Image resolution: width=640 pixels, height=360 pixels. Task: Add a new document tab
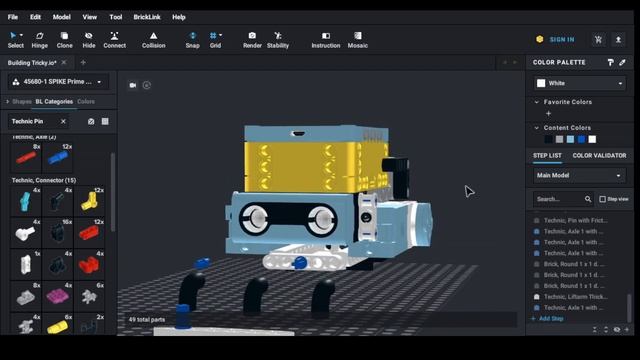[x=83, y=62]
